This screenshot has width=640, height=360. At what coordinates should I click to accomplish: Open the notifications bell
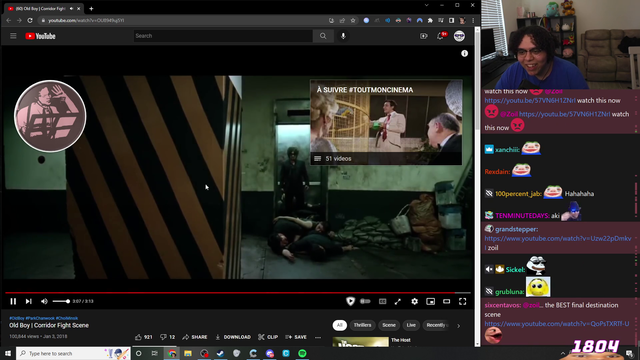(x=441, y=36)
